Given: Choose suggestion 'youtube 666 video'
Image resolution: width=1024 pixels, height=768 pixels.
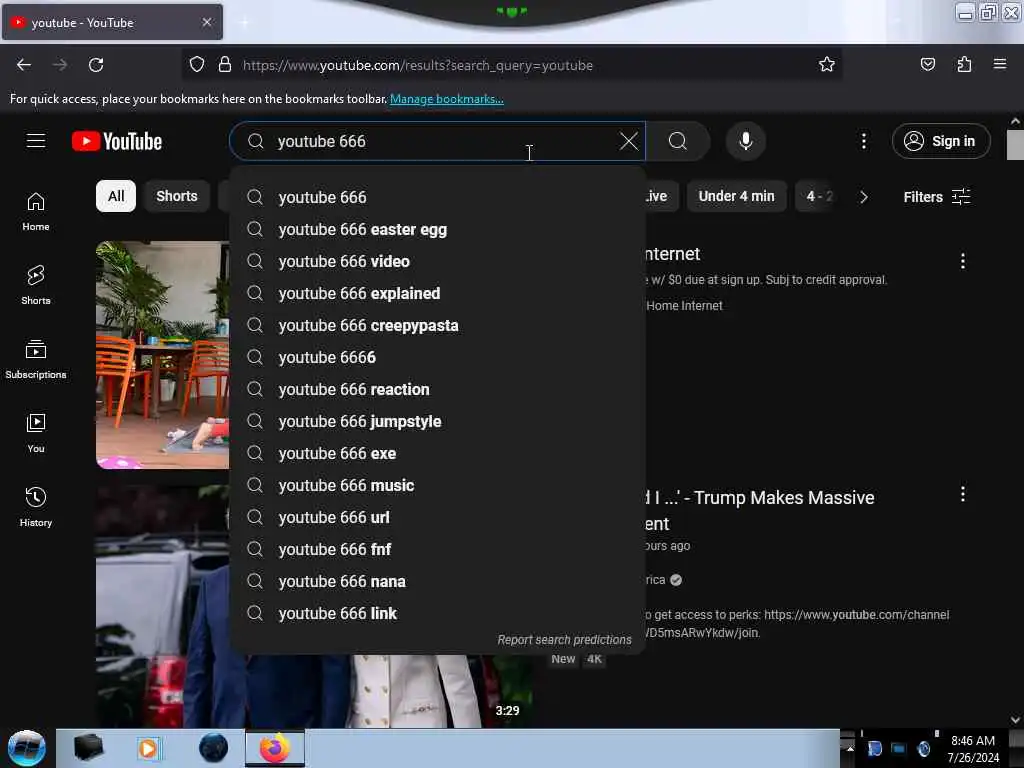Looking at the screenshot, I should click(x=437, y=261).
